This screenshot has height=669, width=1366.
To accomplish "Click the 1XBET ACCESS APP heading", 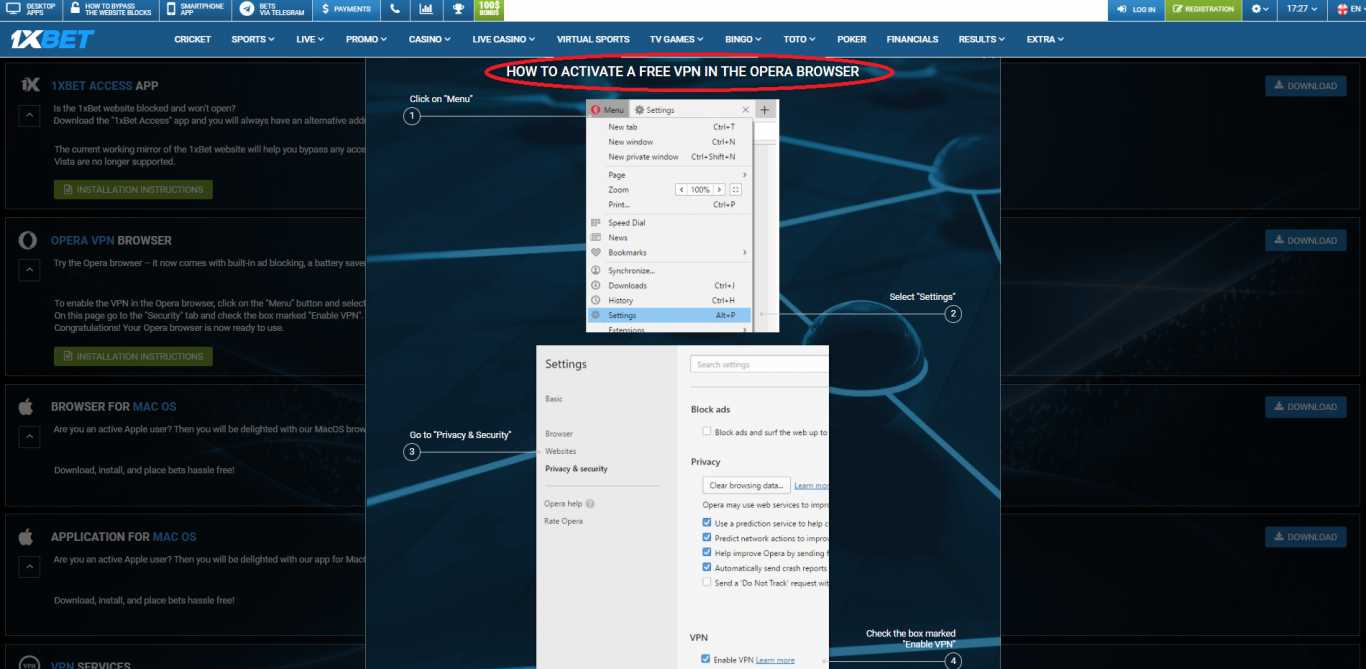I will point(105,86).
